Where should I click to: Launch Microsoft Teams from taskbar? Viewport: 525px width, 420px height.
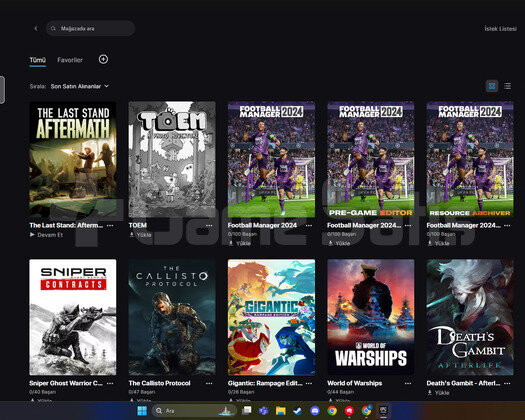coord(264,411)
